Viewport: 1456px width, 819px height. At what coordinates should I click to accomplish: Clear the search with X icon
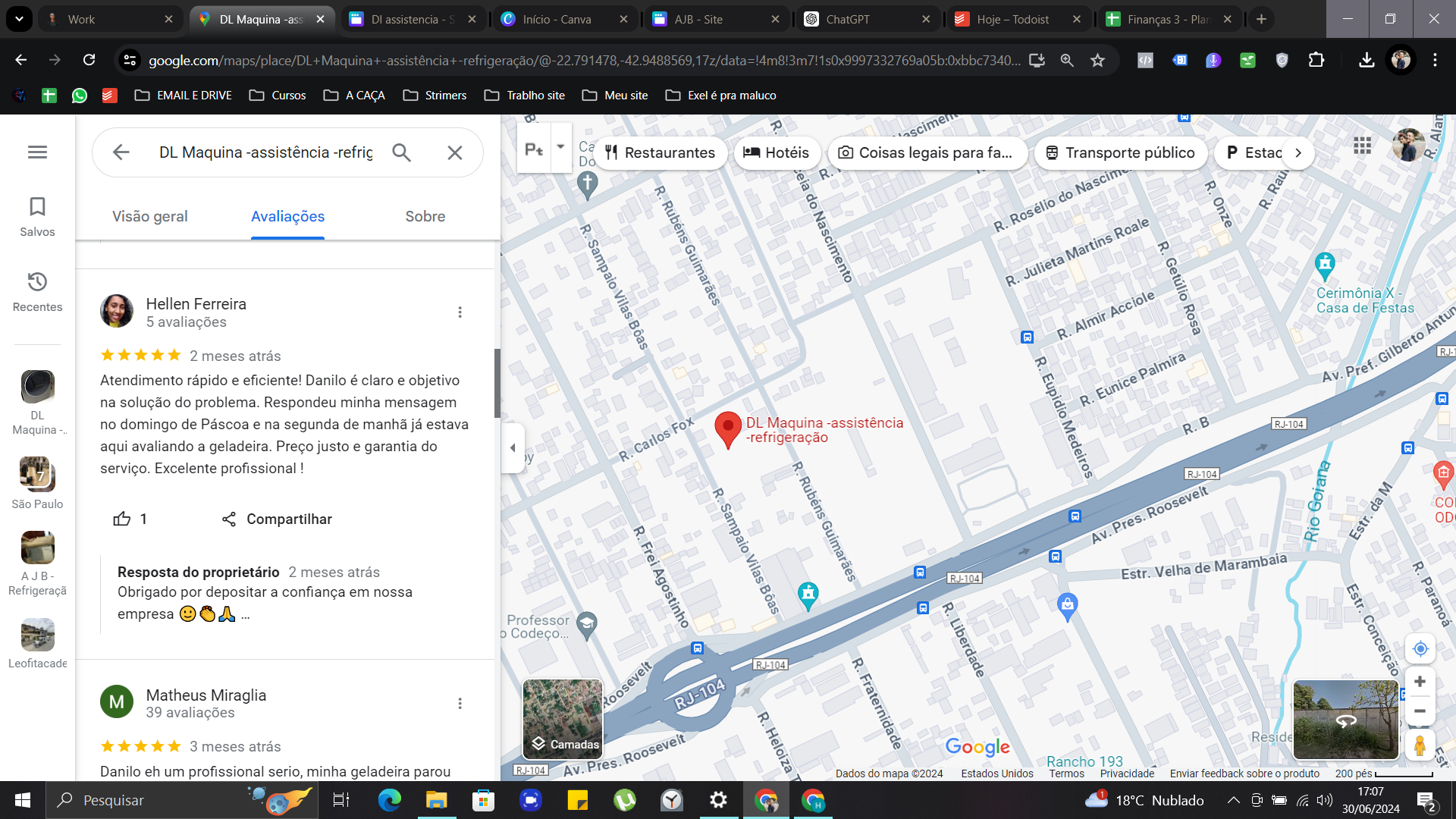coord(455,152)
